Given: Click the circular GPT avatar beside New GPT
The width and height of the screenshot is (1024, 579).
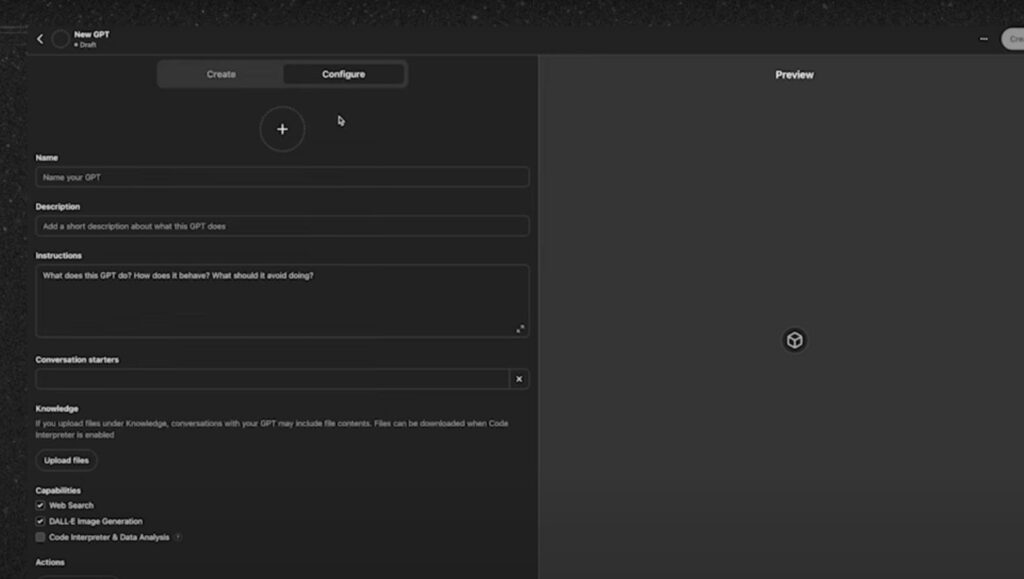Looking at the screenshot, I should point(61,39).
